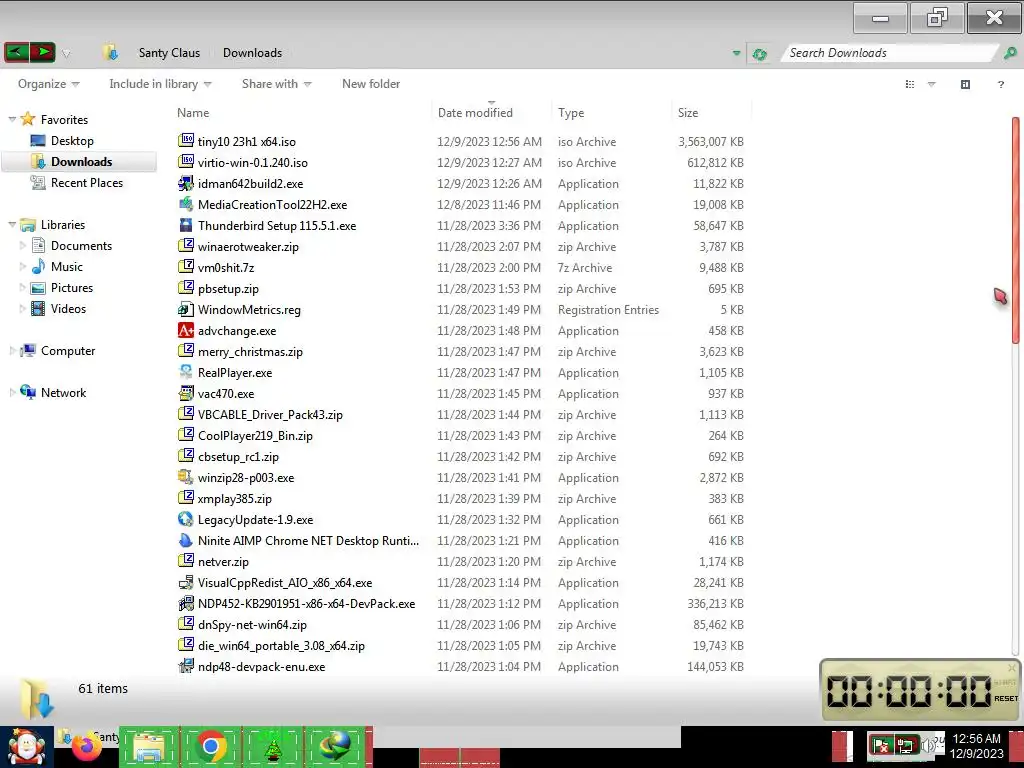Click the Ninite AIMP Chrome installer icon
Viewport: 1024px width, 768px height.
click(186, 540)
